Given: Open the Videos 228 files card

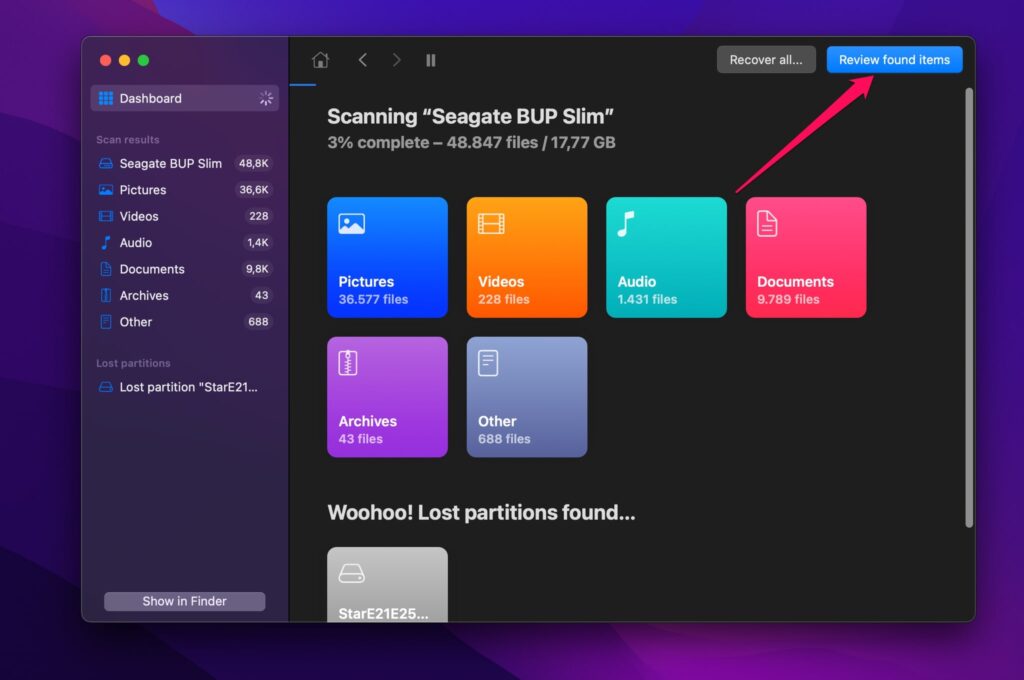Looking at the screenshot, I should click(527, 257).
